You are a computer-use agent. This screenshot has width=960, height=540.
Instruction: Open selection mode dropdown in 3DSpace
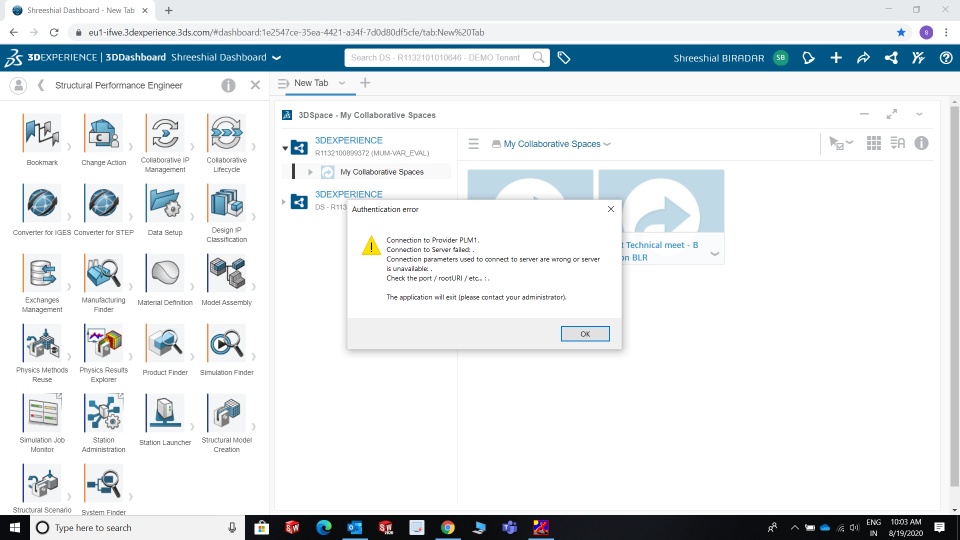pos(841,143)
